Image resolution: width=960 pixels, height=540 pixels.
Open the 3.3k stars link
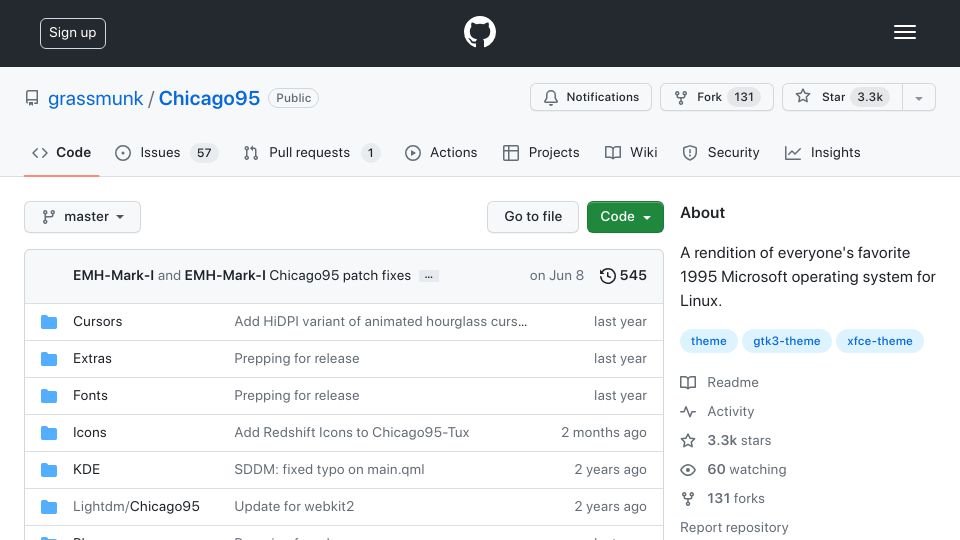739,440
